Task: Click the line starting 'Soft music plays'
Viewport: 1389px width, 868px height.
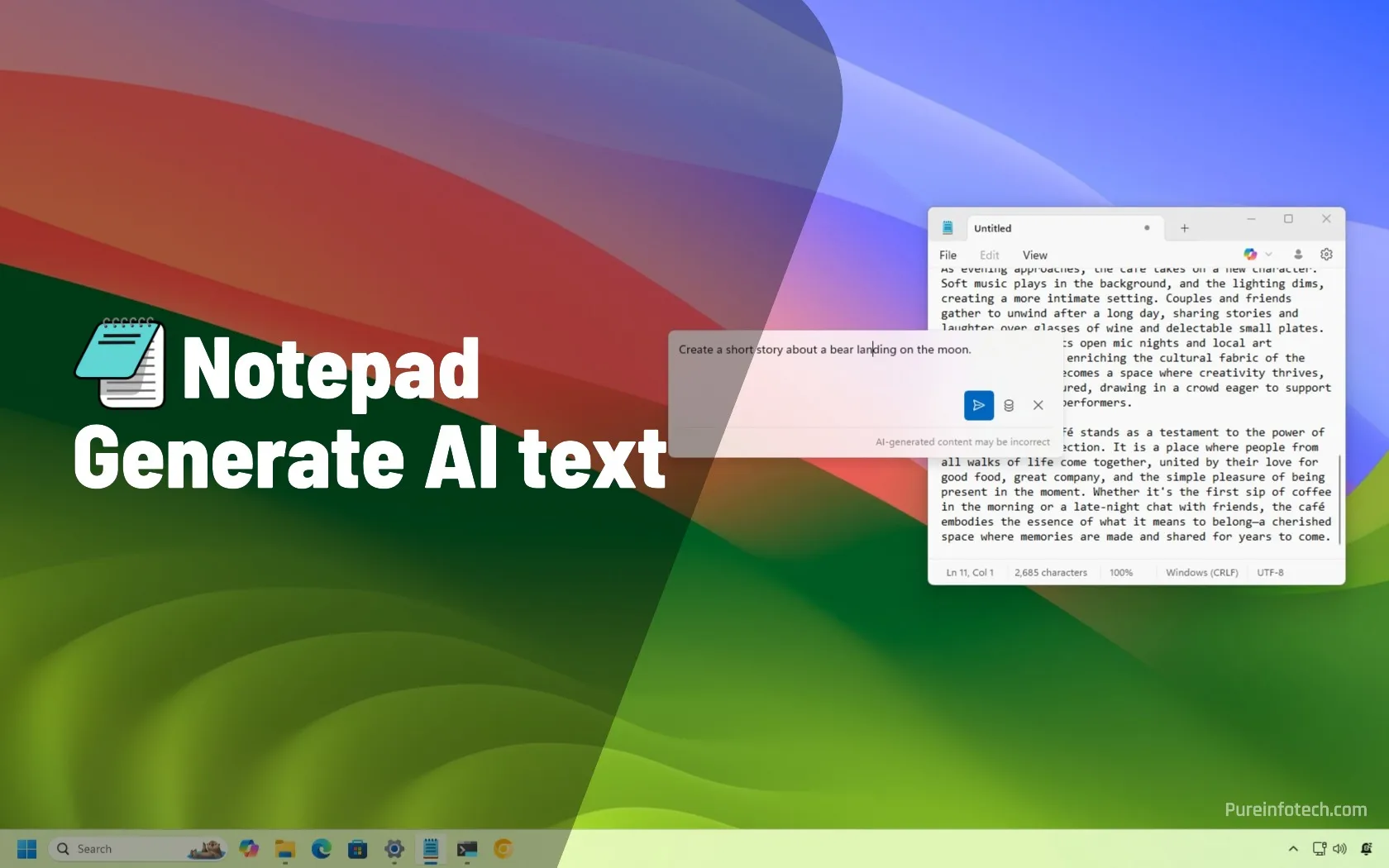Action: tap(1132, 284)
